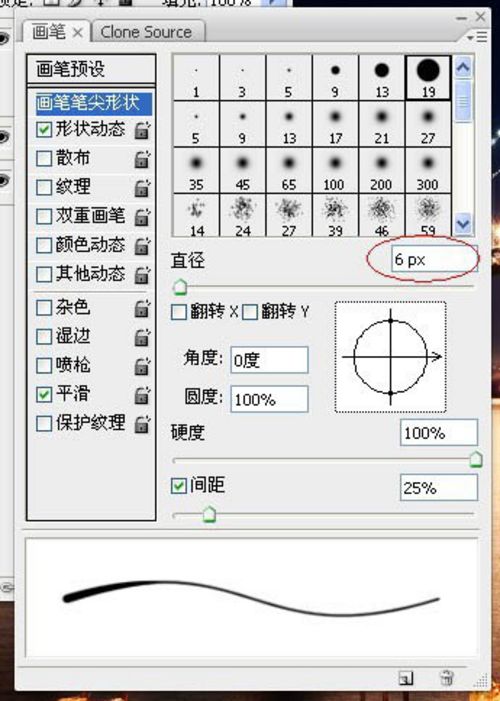The width and height of the screenshot is (500, 701).
Task: Toggle lock icon for 喷枪
Action: tap(142, 366)
